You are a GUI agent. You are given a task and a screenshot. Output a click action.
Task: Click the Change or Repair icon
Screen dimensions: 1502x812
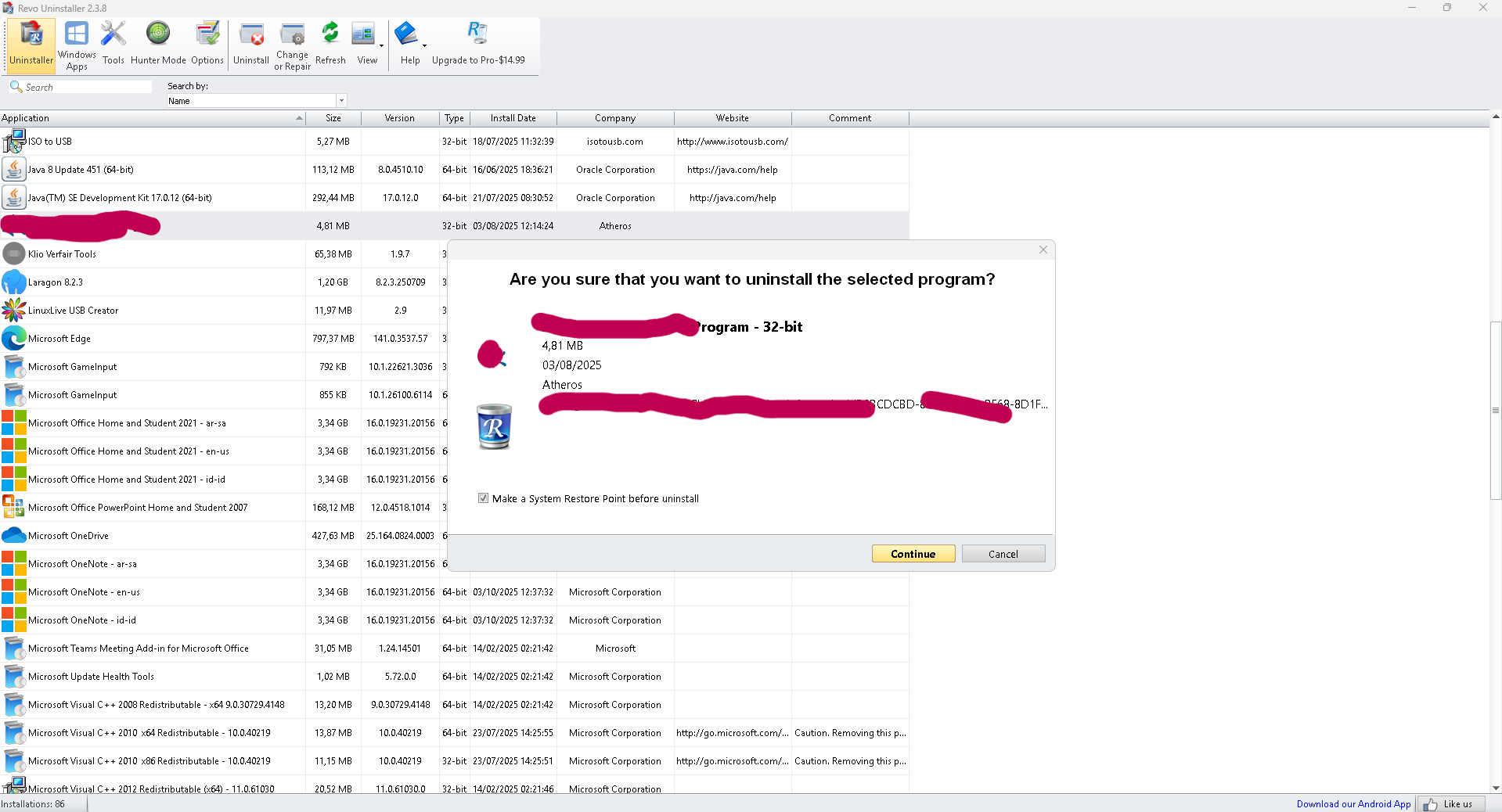pos(292,45)
